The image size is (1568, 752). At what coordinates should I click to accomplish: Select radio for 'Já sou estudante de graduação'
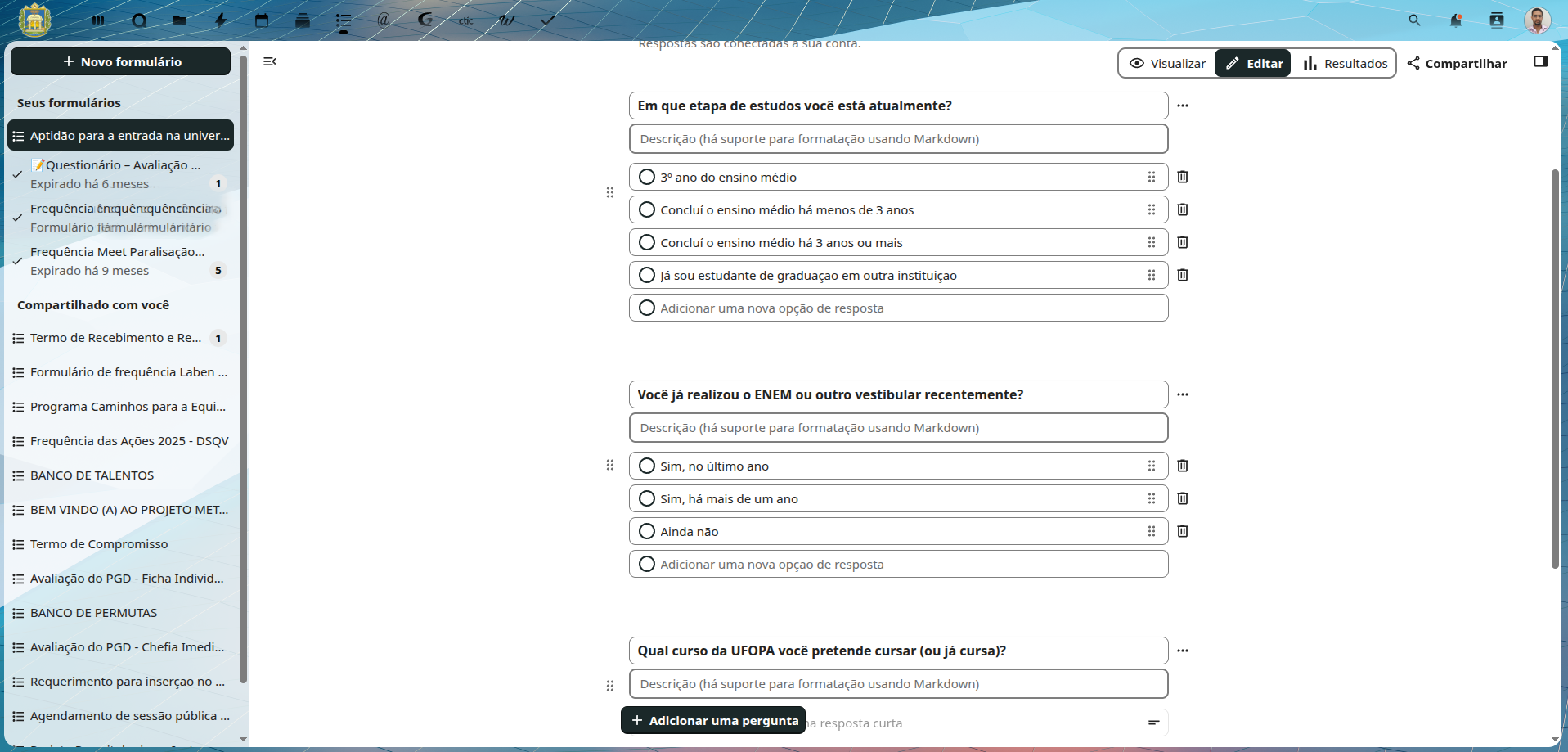point(647,275)
